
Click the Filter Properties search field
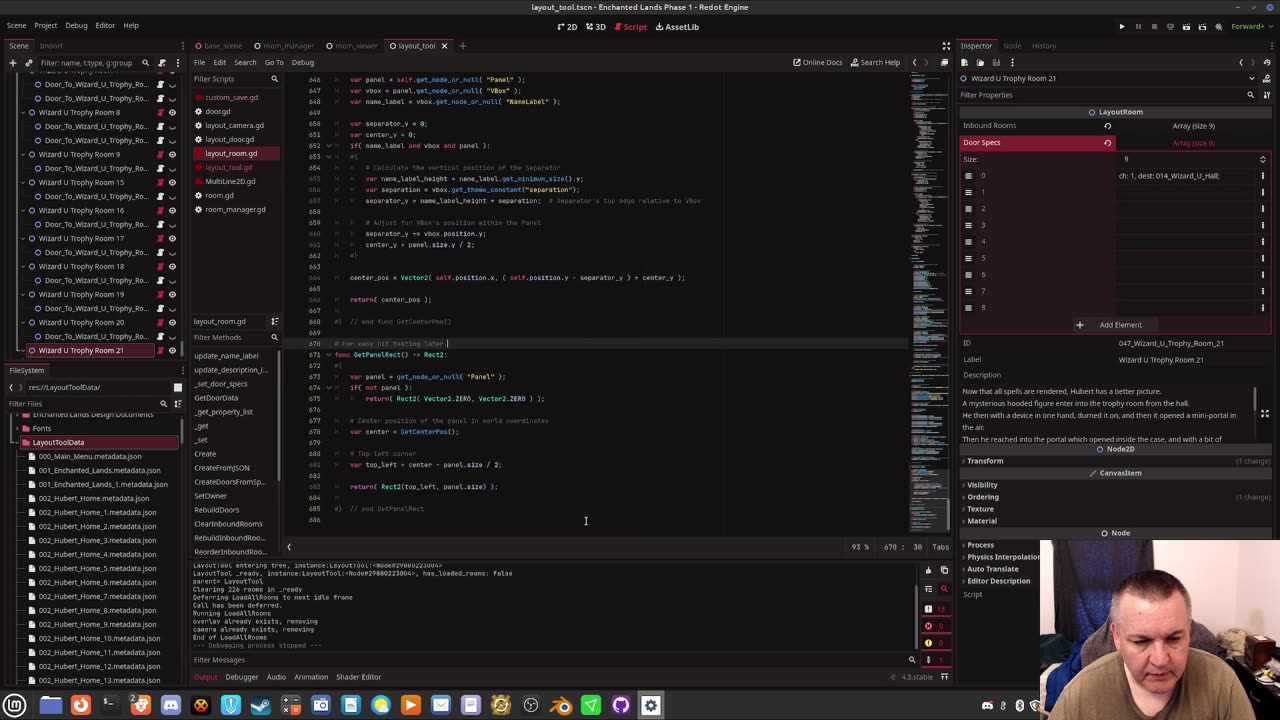1107,95
